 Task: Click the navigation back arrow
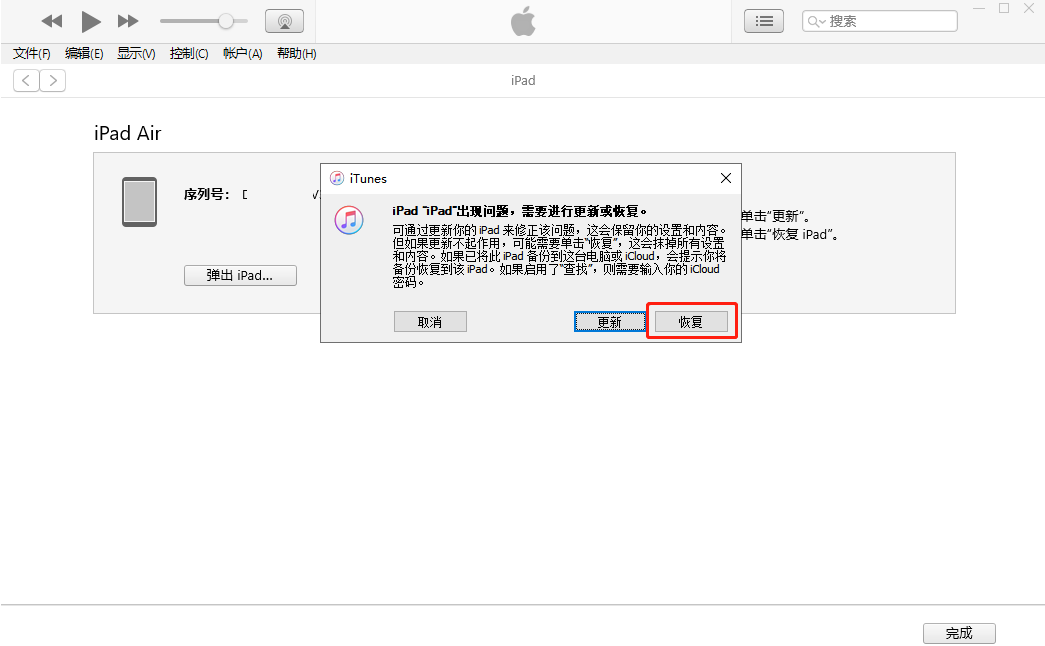(25, 80)
